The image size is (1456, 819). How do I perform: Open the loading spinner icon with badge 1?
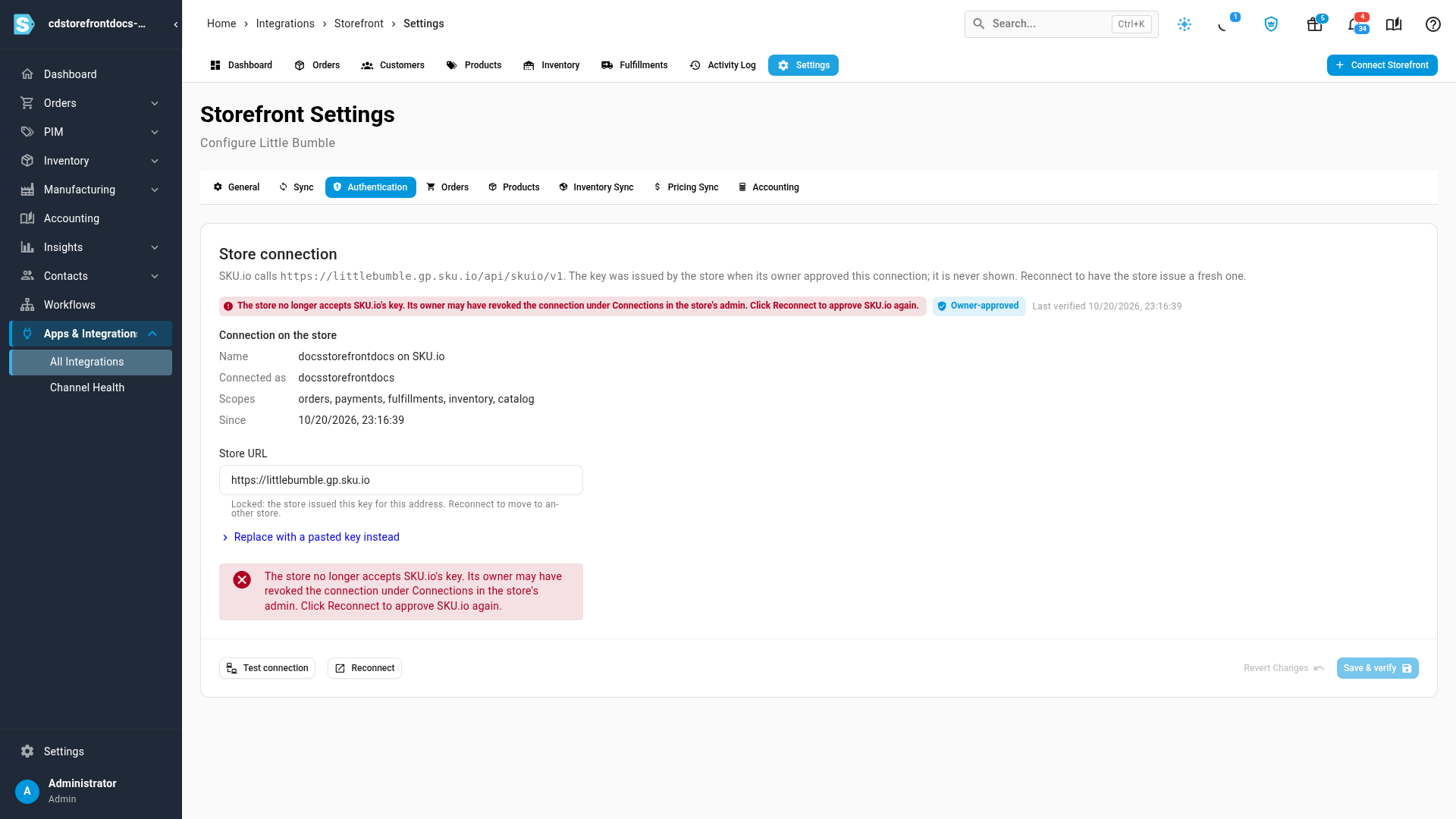(x=1224, y=24)
